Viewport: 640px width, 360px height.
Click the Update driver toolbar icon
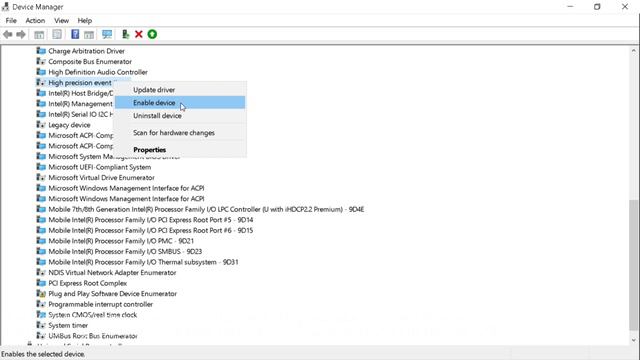125,35
